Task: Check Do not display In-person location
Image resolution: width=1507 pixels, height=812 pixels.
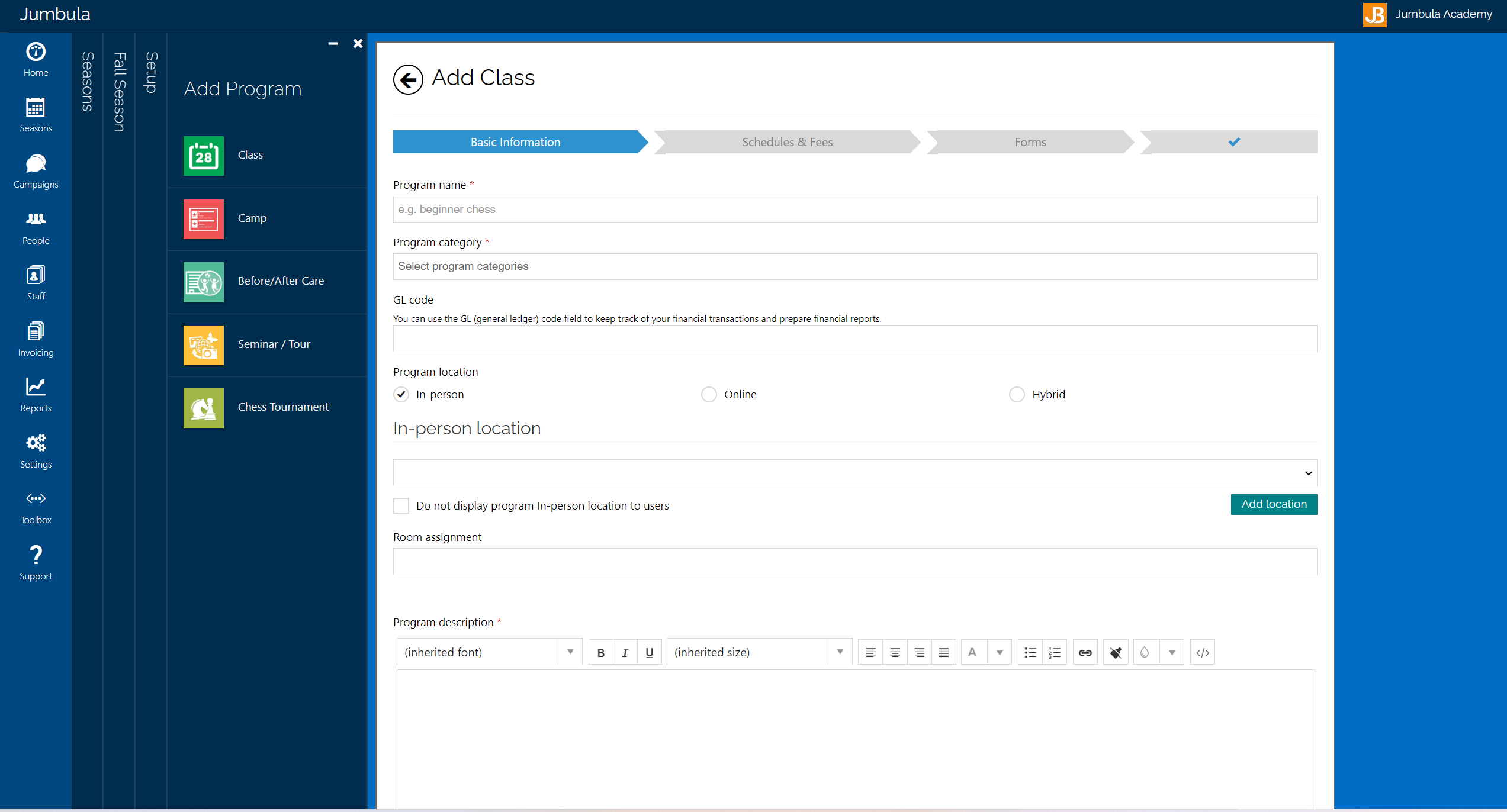Action: (401, 505)
